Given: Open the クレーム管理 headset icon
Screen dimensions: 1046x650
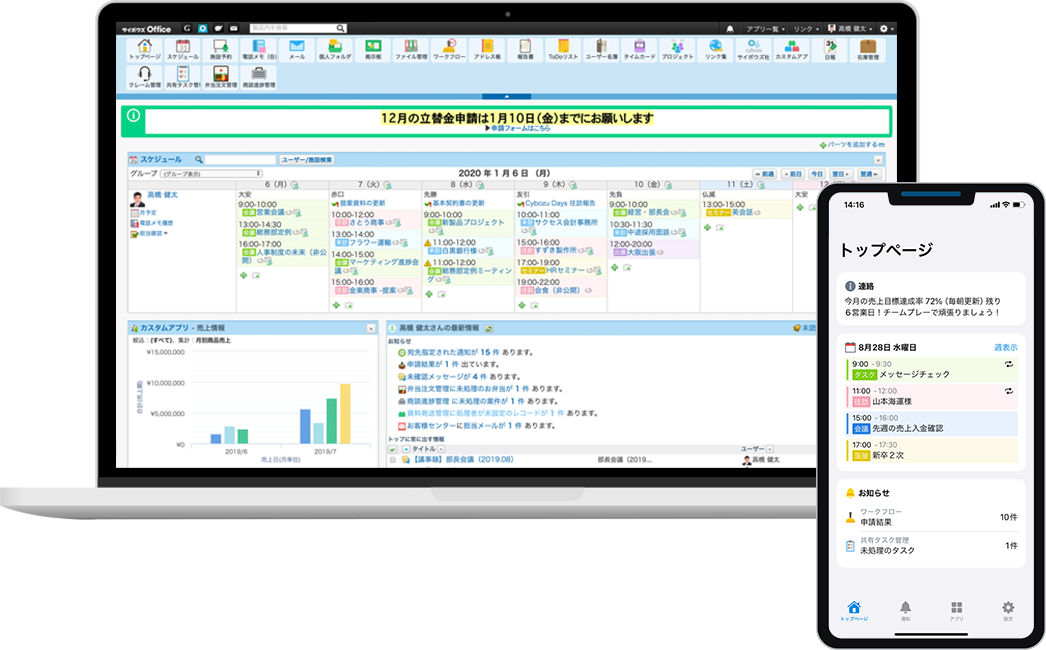Looking at the screenshot, I should [145, 78].
